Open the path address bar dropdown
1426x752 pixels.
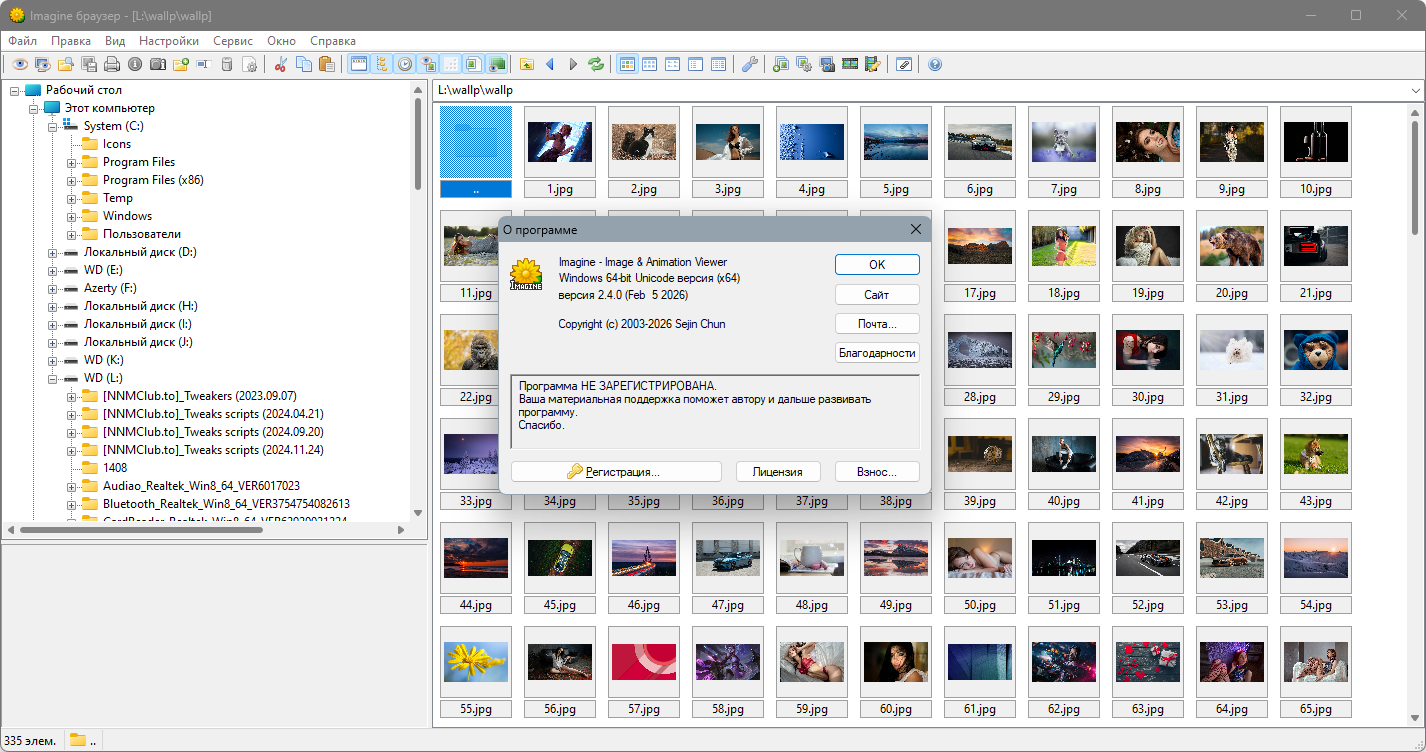1415,91
